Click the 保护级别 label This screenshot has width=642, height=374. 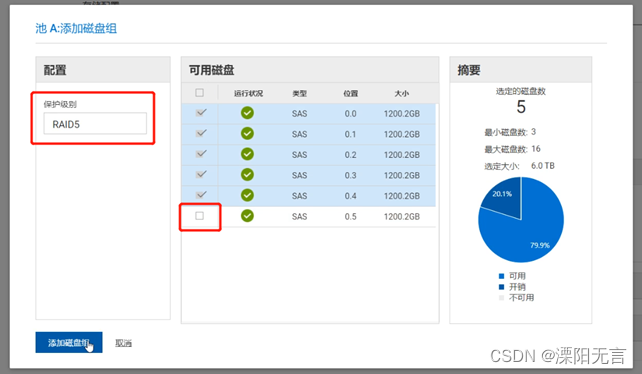(60, 104)
